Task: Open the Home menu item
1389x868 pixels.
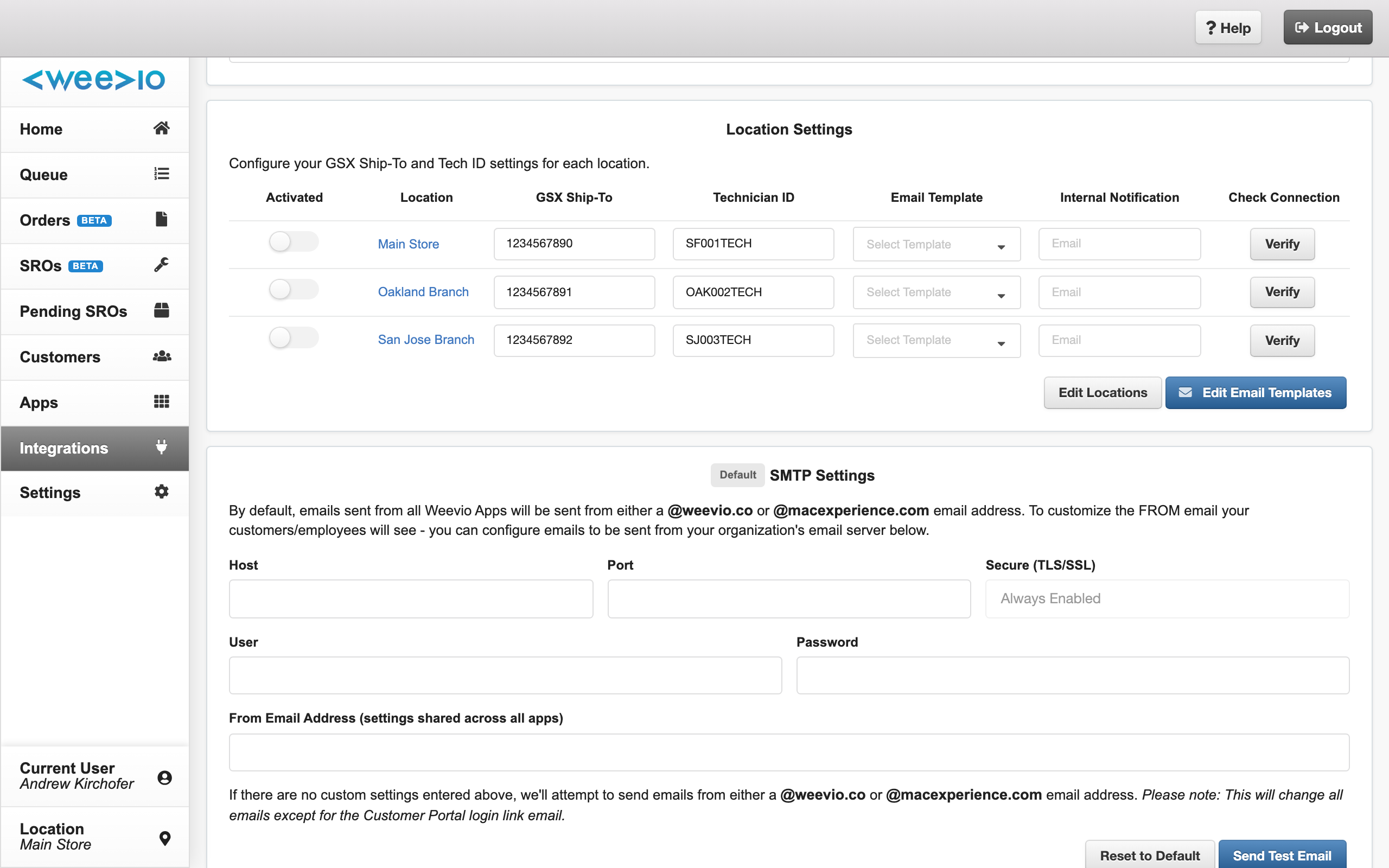Action: click(95, 129)
